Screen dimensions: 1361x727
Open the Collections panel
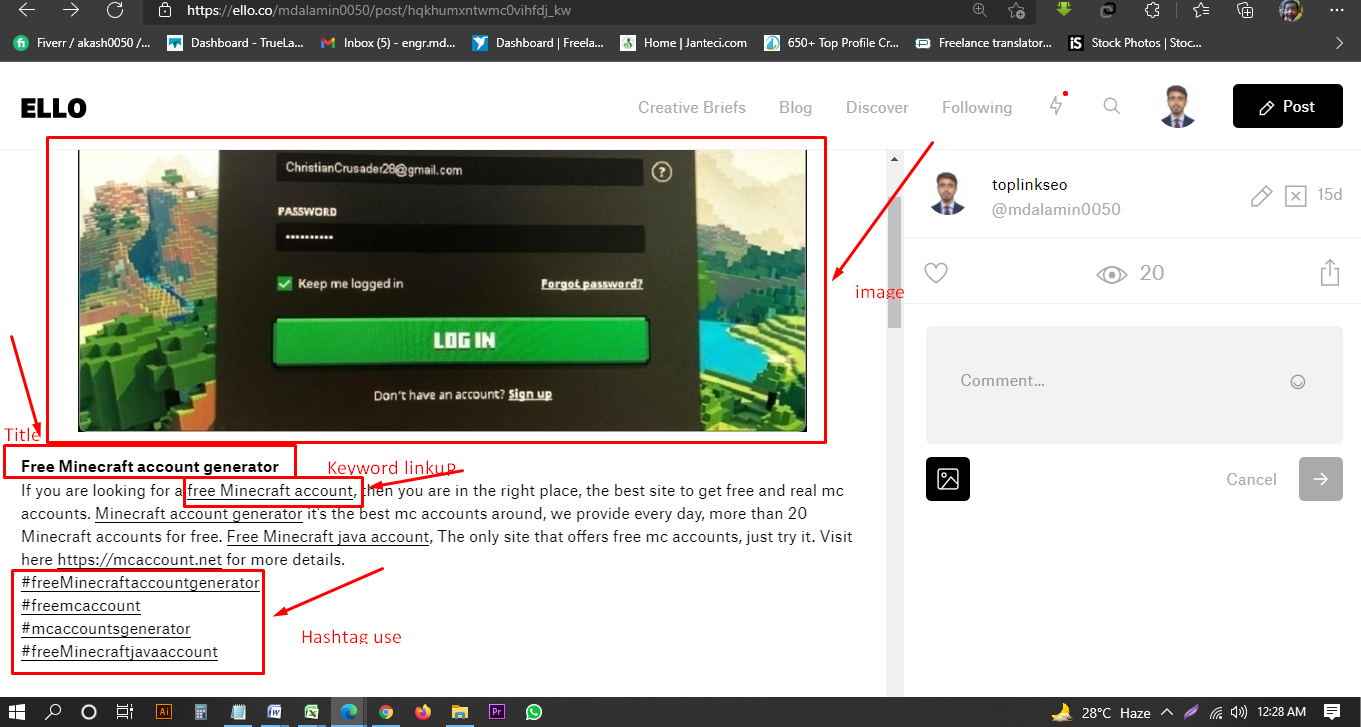(x=1245, y=10)
